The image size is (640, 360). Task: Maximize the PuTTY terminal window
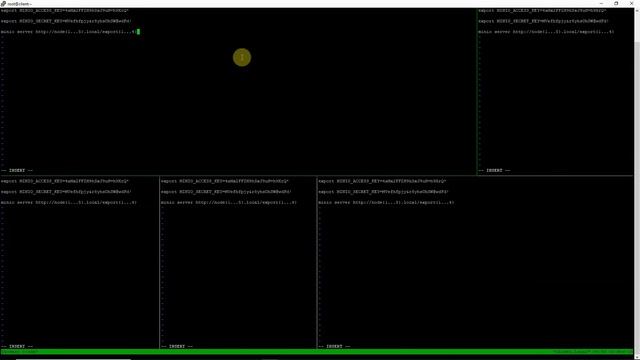coord(616,3)
